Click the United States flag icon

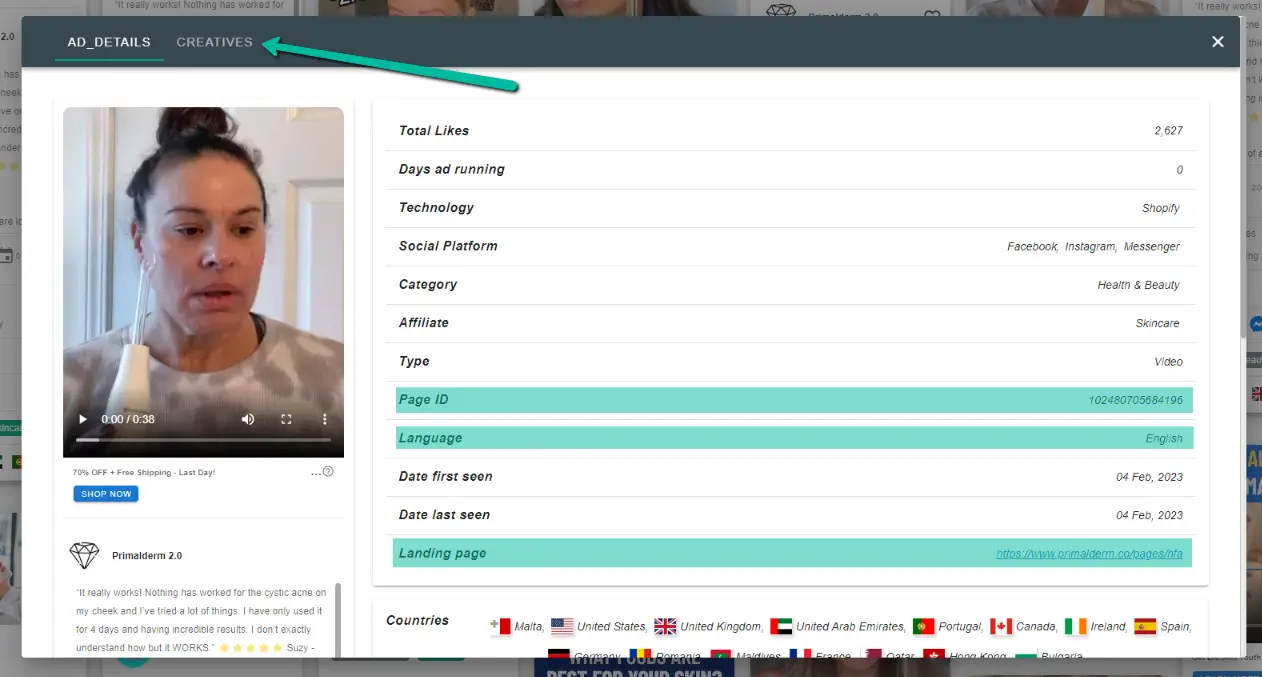(x=562, y=627)
